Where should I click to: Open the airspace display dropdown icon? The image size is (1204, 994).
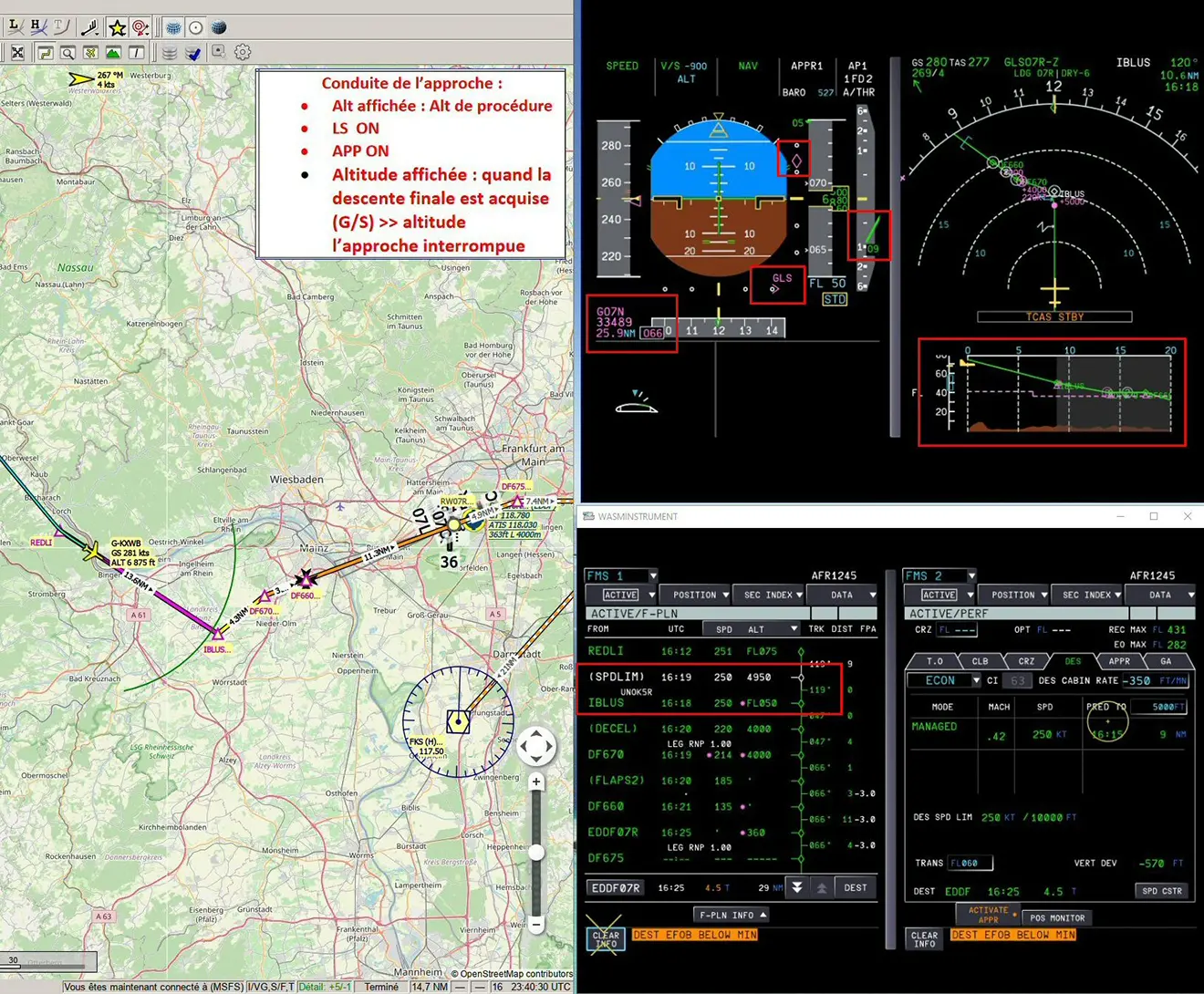click(x=91, y=26)
